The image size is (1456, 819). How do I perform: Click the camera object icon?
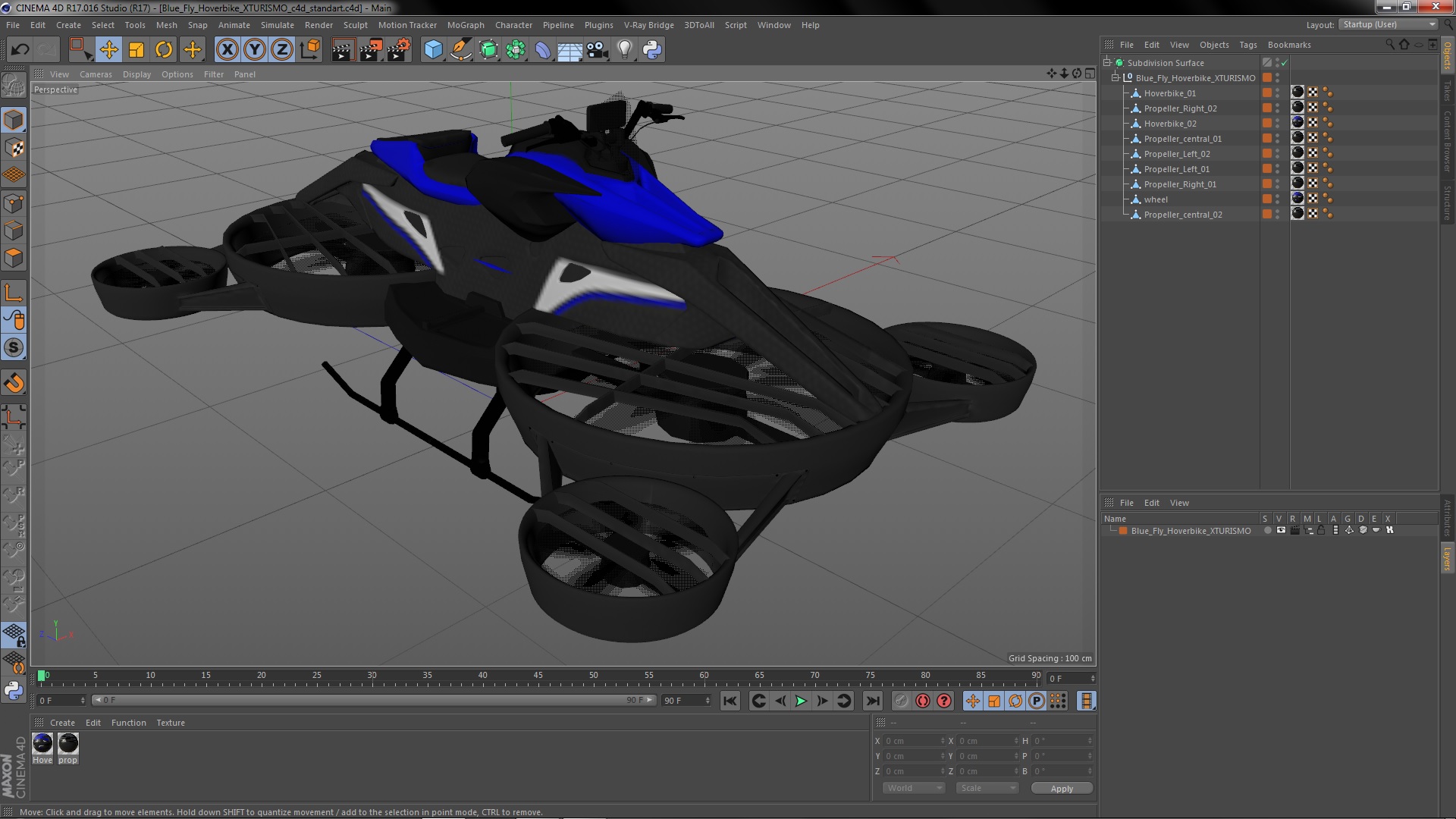[x=597, y=50]
